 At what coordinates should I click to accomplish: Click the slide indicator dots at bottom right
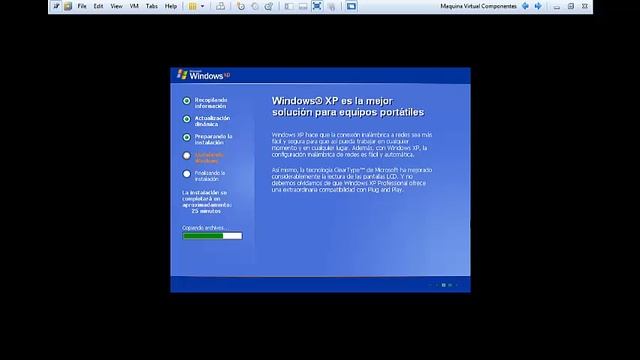click(x=444, y=285)
